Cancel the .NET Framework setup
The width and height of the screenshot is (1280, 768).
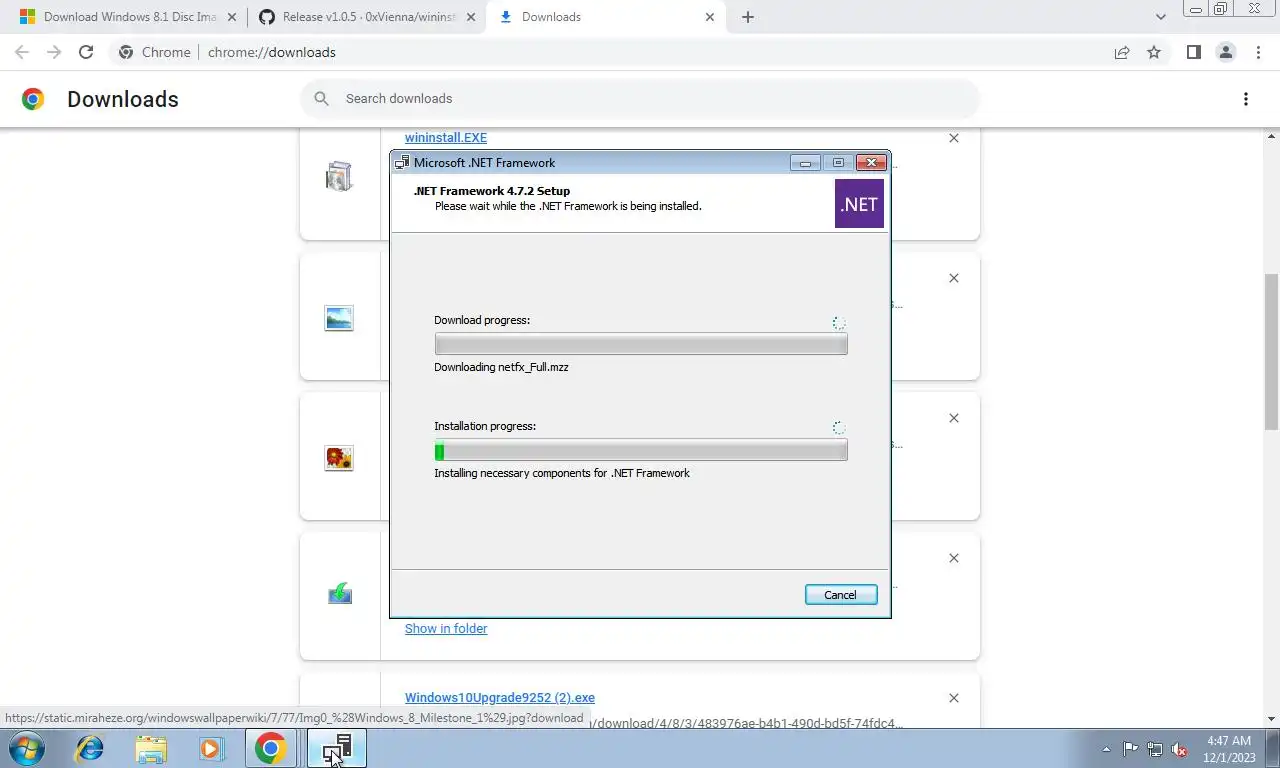point(840,595)
